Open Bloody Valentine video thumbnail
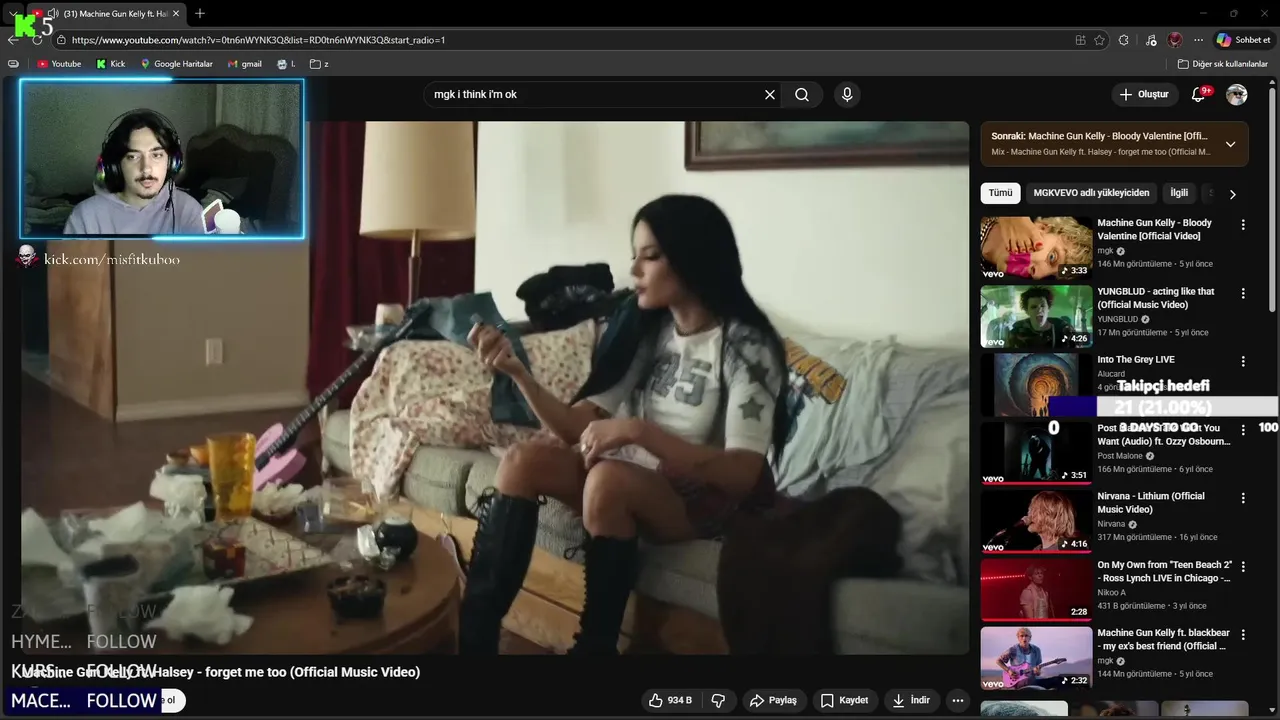This screenshot has width=1280, height=720. [1036, 248]
